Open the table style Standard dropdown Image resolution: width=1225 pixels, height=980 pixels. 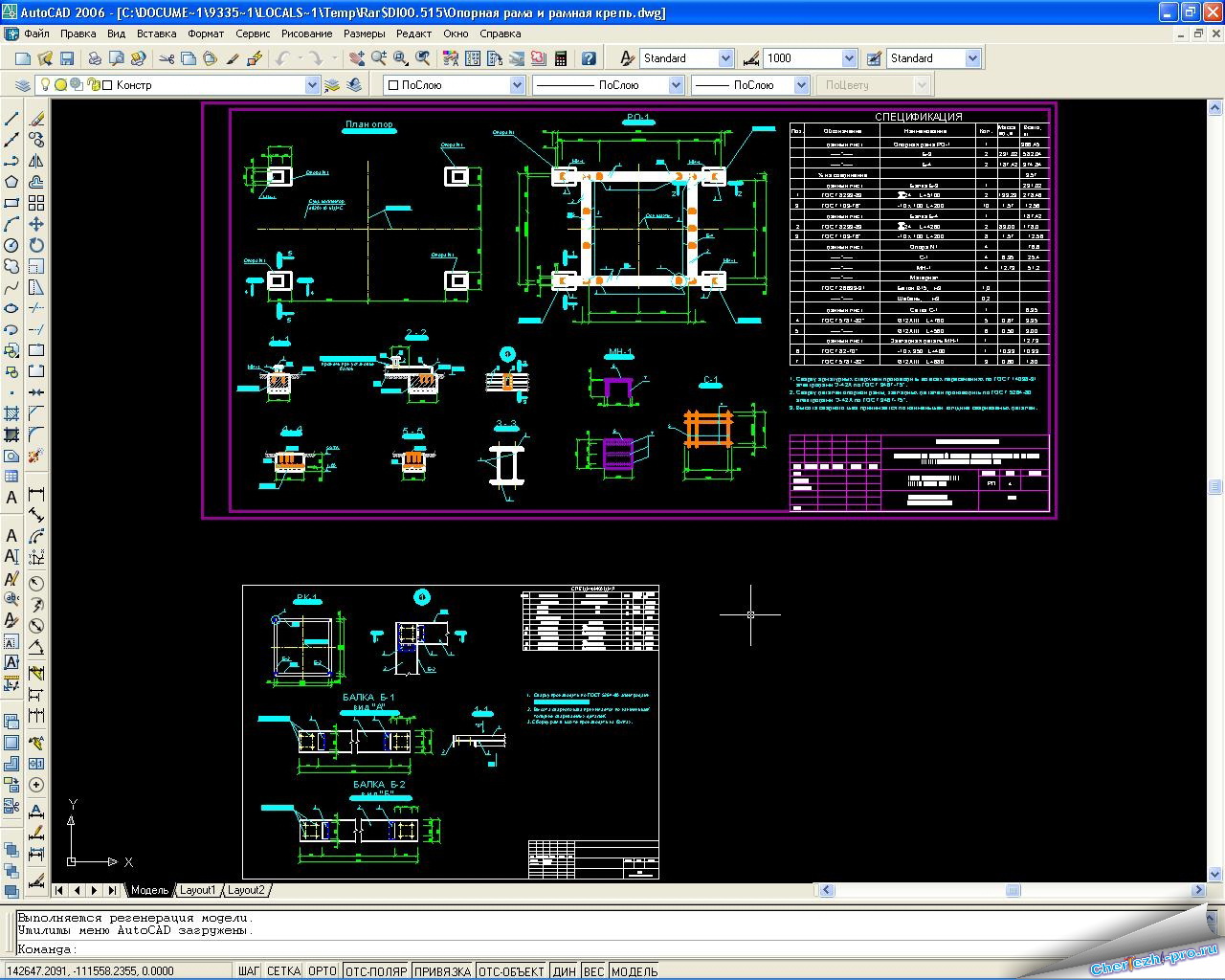click(x=973, y=58)
